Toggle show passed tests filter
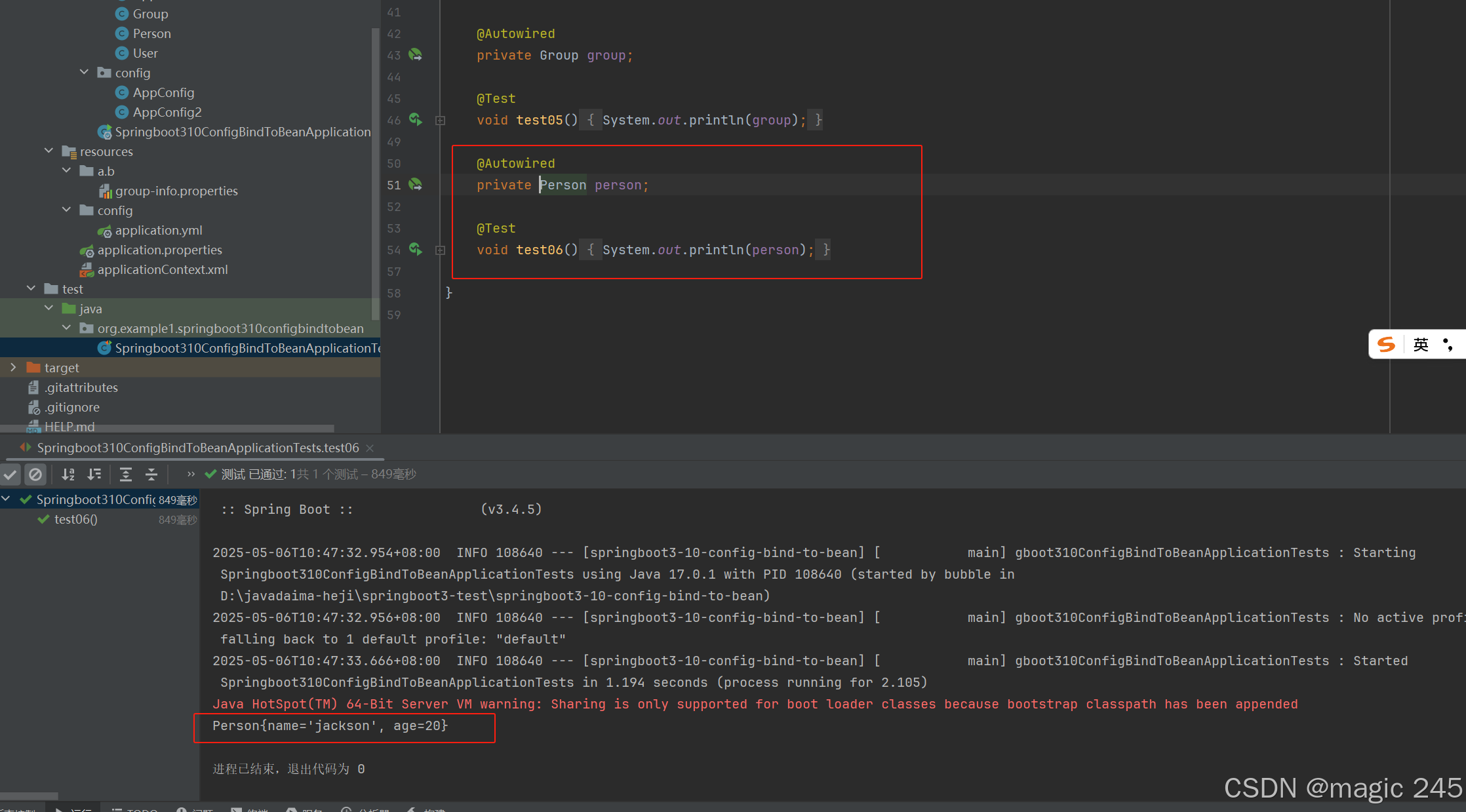1466x812 pixels. (x=10, y=474)
